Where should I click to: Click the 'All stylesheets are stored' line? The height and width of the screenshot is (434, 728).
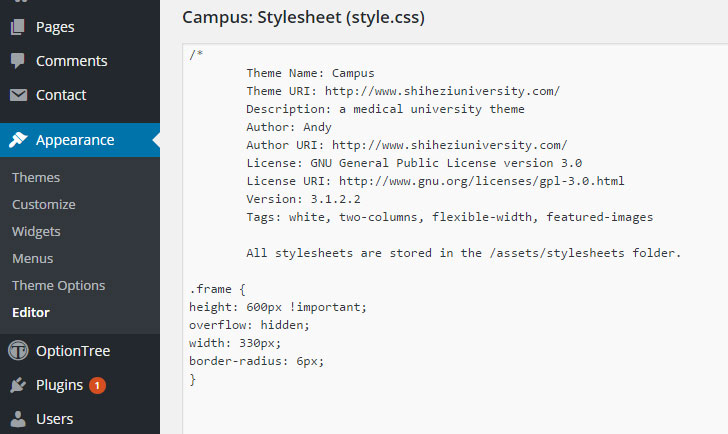[x=463, y=253]
